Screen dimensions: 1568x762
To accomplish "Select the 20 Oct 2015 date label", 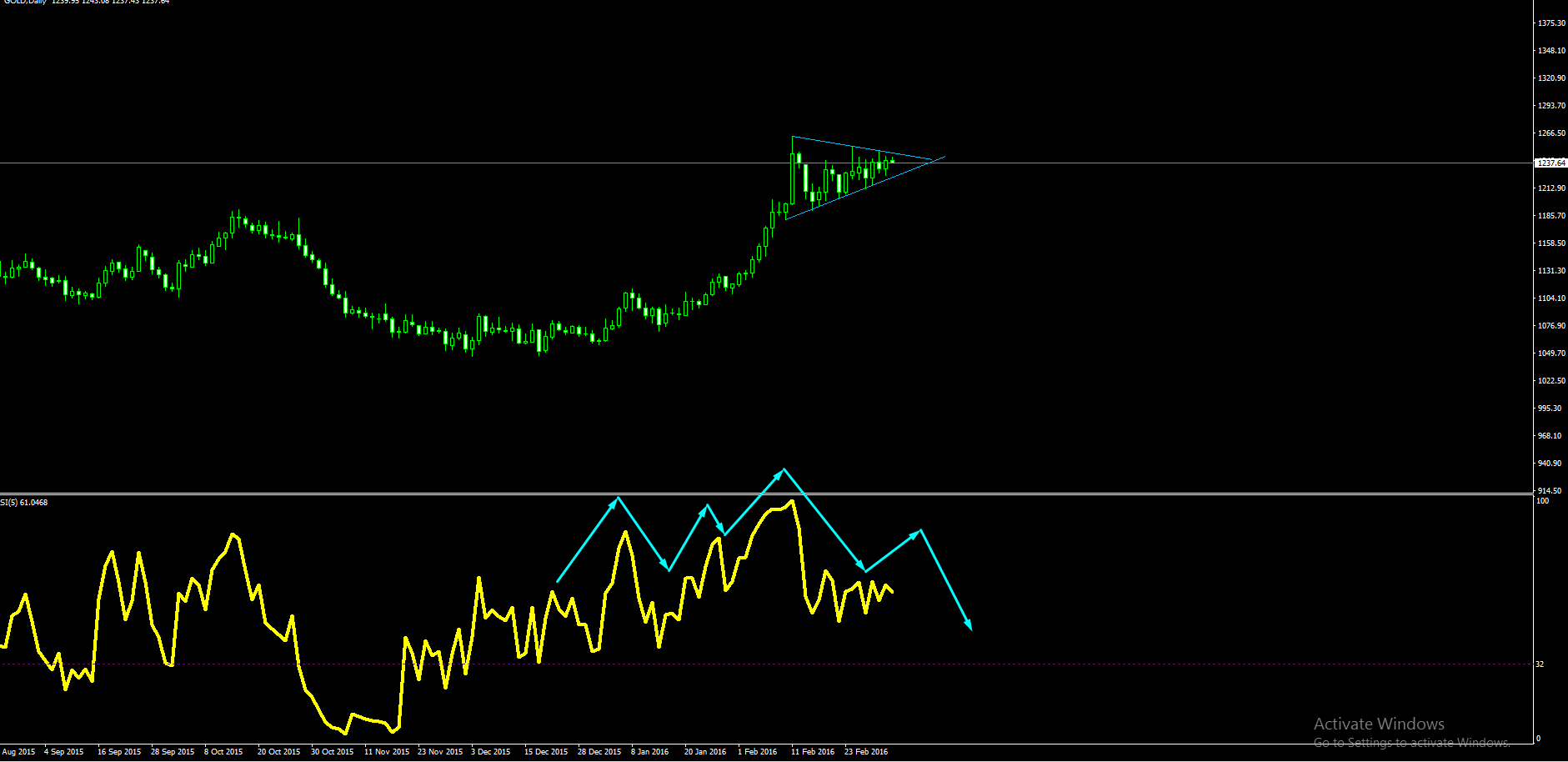I will (x=278, y=752).
